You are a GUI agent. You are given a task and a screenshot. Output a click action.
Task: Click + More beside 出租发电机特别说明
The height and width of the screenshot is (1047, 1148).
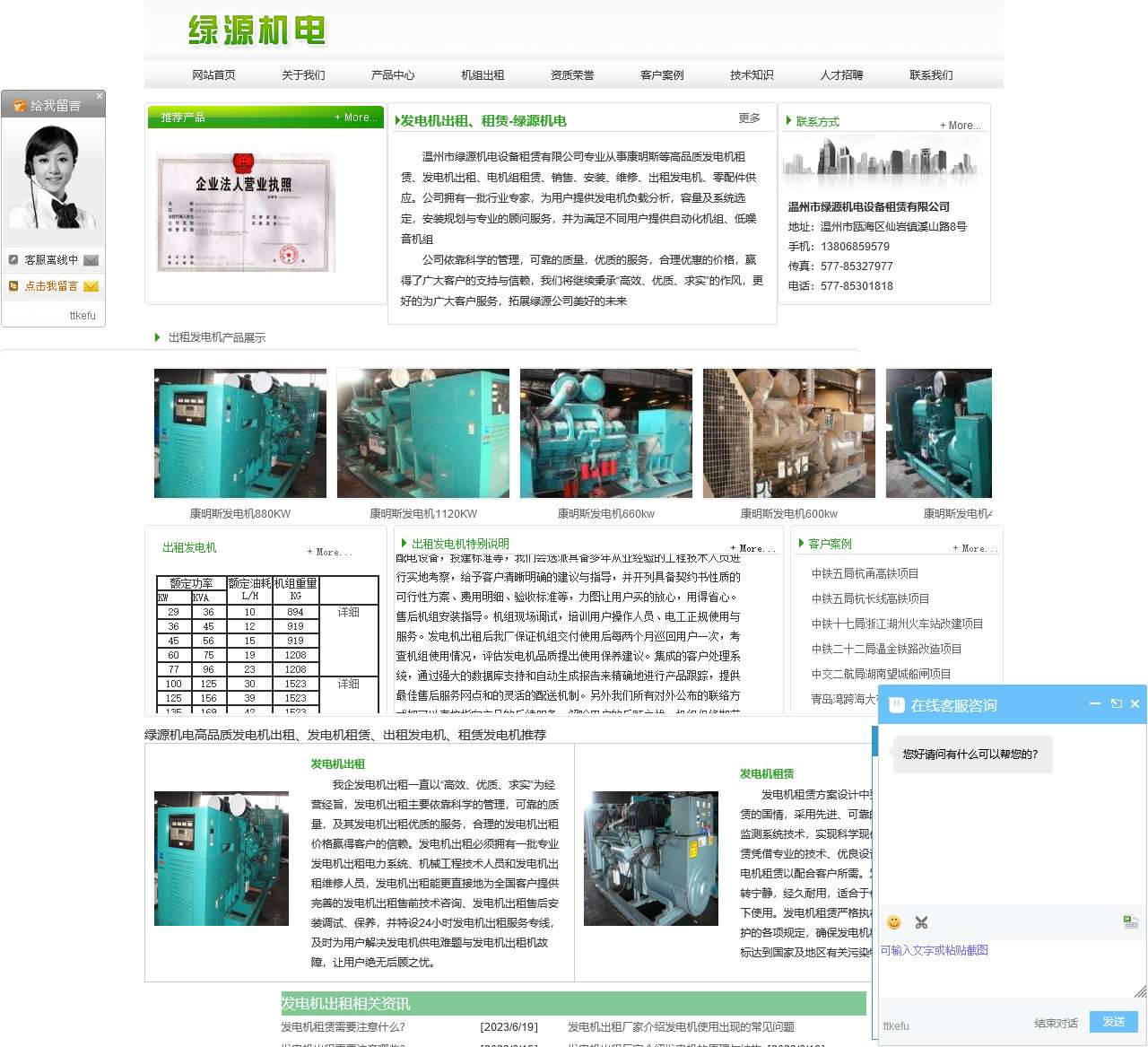[x=752, y=548]
